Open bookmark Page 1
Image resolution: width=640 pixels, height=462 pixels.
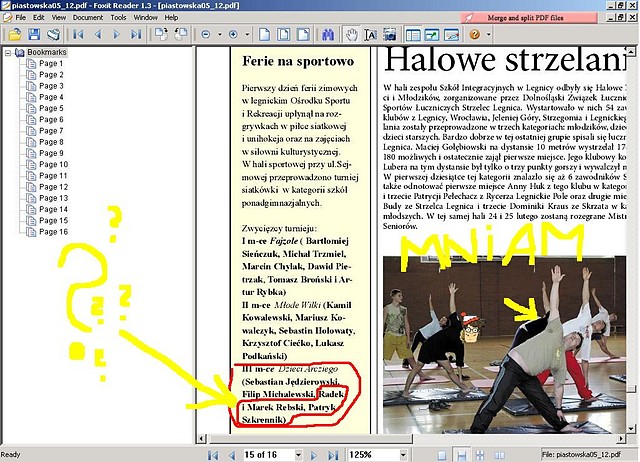pyautogui.click(x=51, y=63)
